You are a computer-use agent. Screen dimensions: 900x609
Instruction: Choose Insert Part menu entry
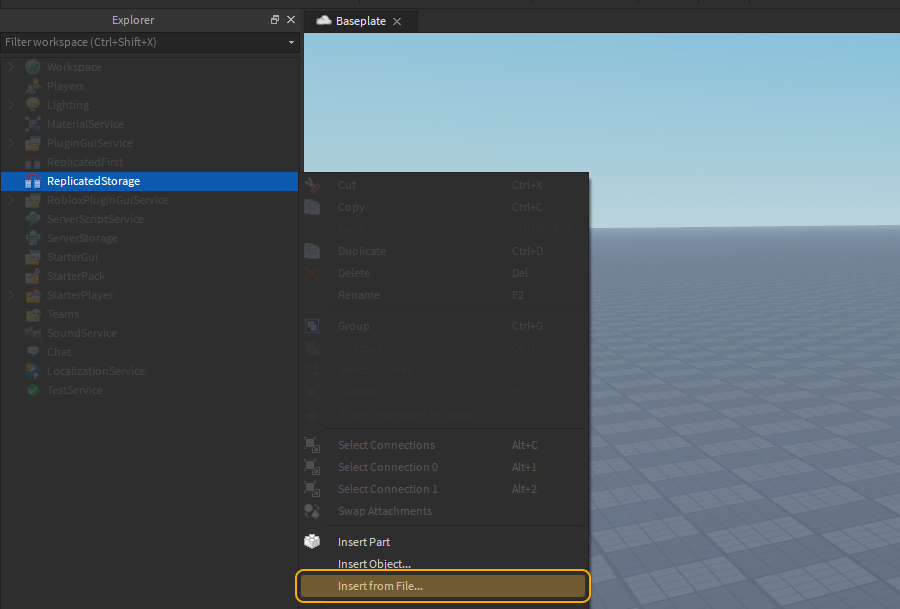pyautogui.click(x=443, y=541)
